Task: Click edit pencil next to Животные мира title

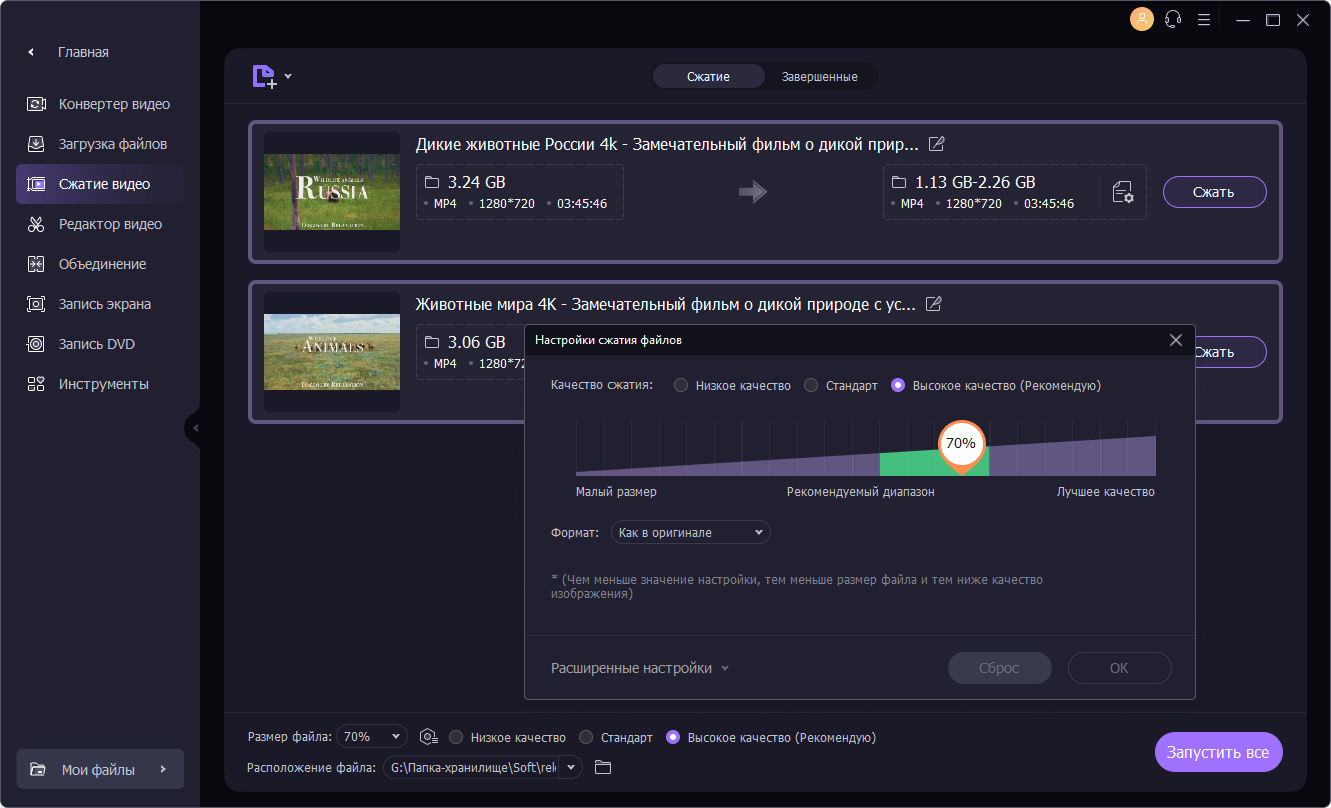Action: point(934,304)
